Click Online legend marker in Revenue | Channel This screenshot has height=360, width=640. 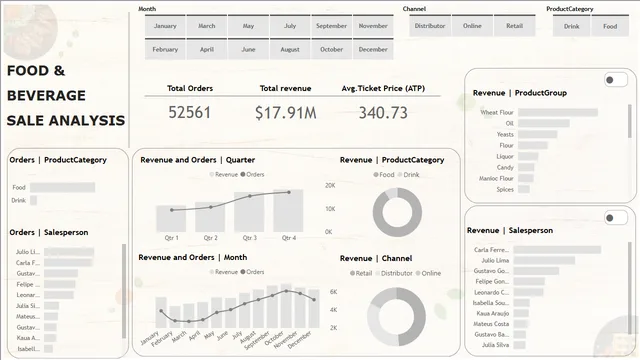click(x=418, y=273)
